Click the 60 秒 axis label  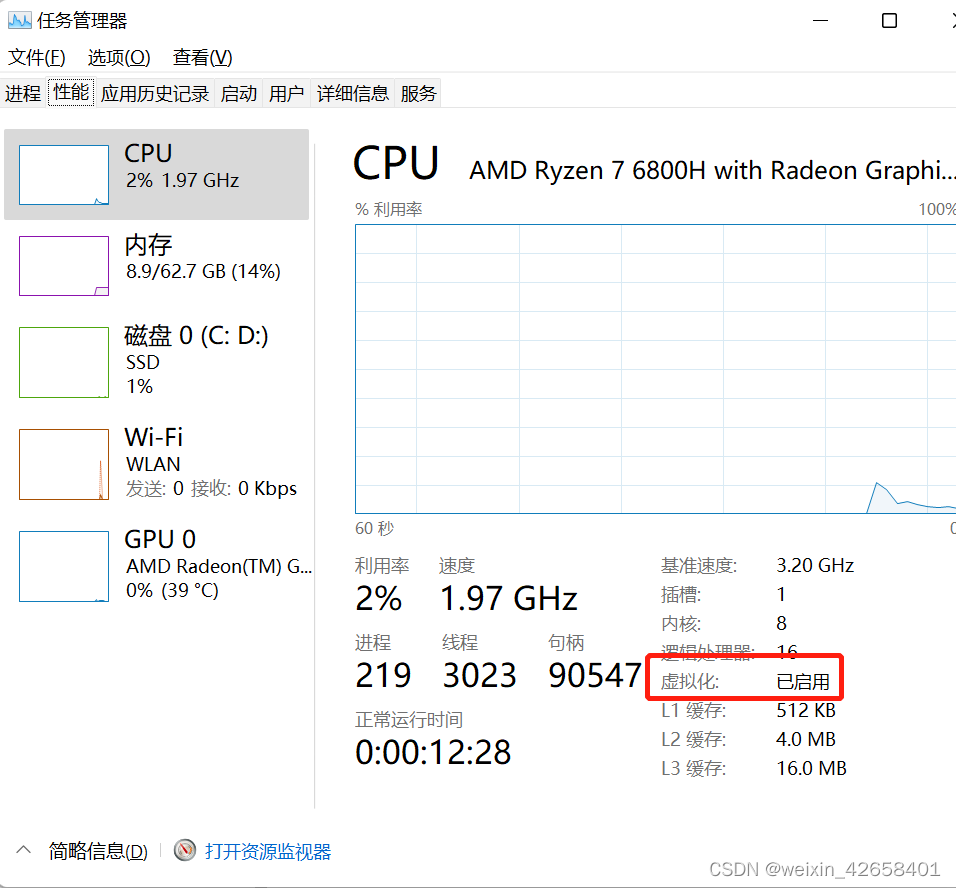click(x=374, y=528)
